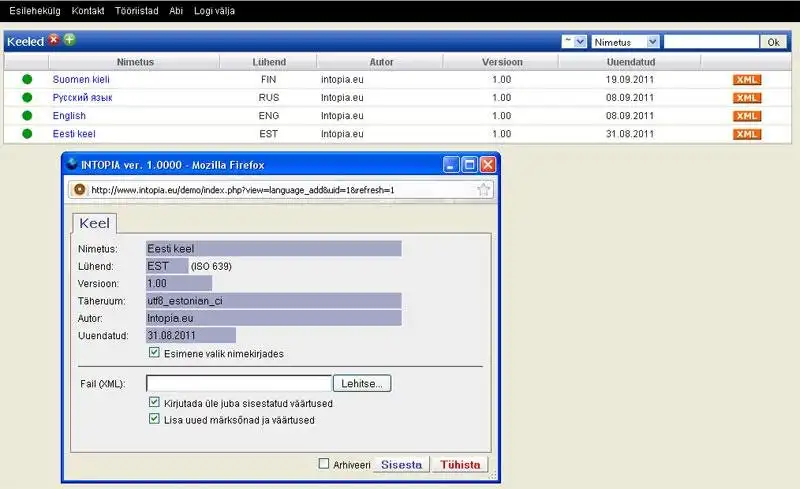Minimize the INTOPIA Firefox popup window
Screen dimensions: 800x489
click(451, 164)
